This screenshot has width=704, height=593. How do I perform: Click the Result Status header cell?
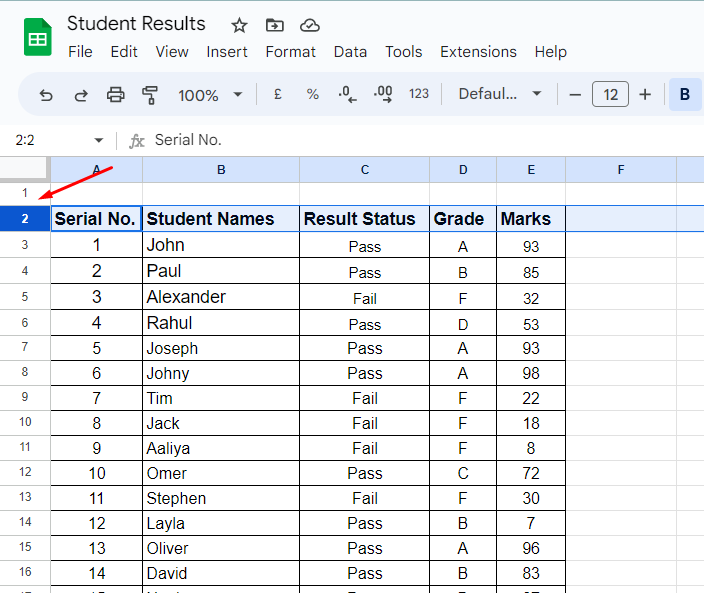tap(365, 219)
